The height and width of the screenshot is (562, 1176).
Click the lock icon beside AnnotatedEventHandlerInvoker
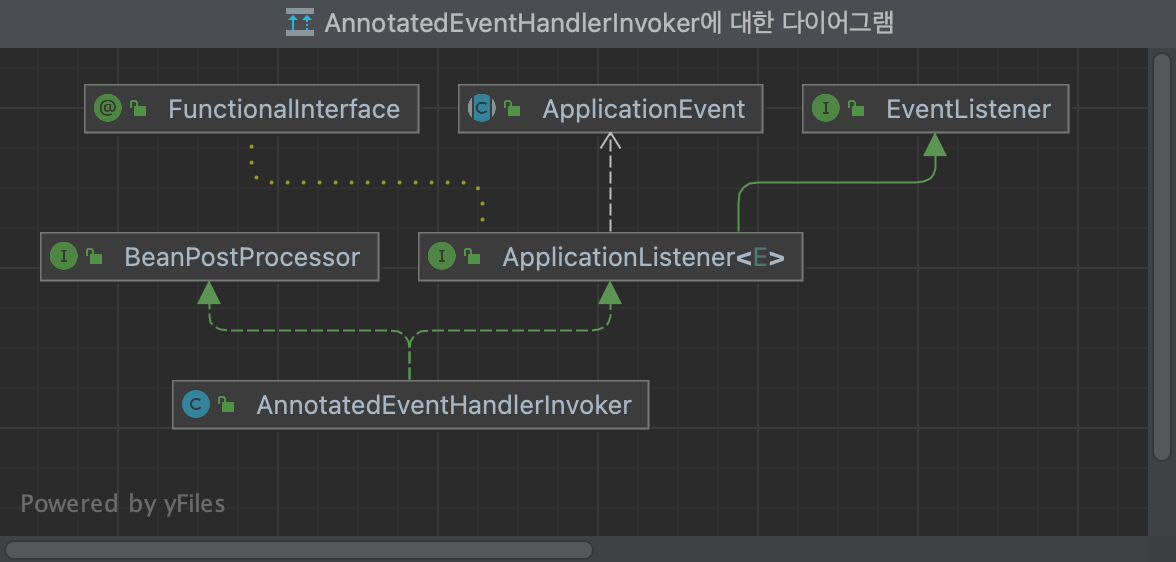(x=226, y=404)
